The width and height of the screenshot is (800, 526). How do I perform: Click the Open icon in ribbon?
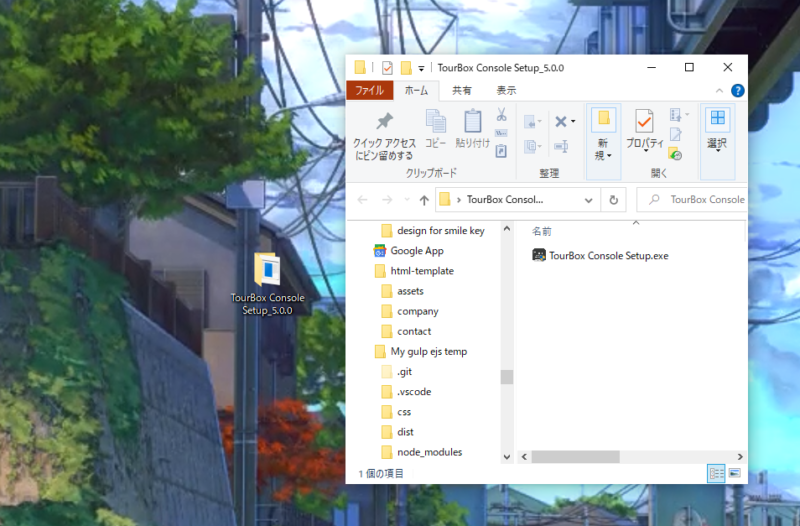(x=676, y=115)
